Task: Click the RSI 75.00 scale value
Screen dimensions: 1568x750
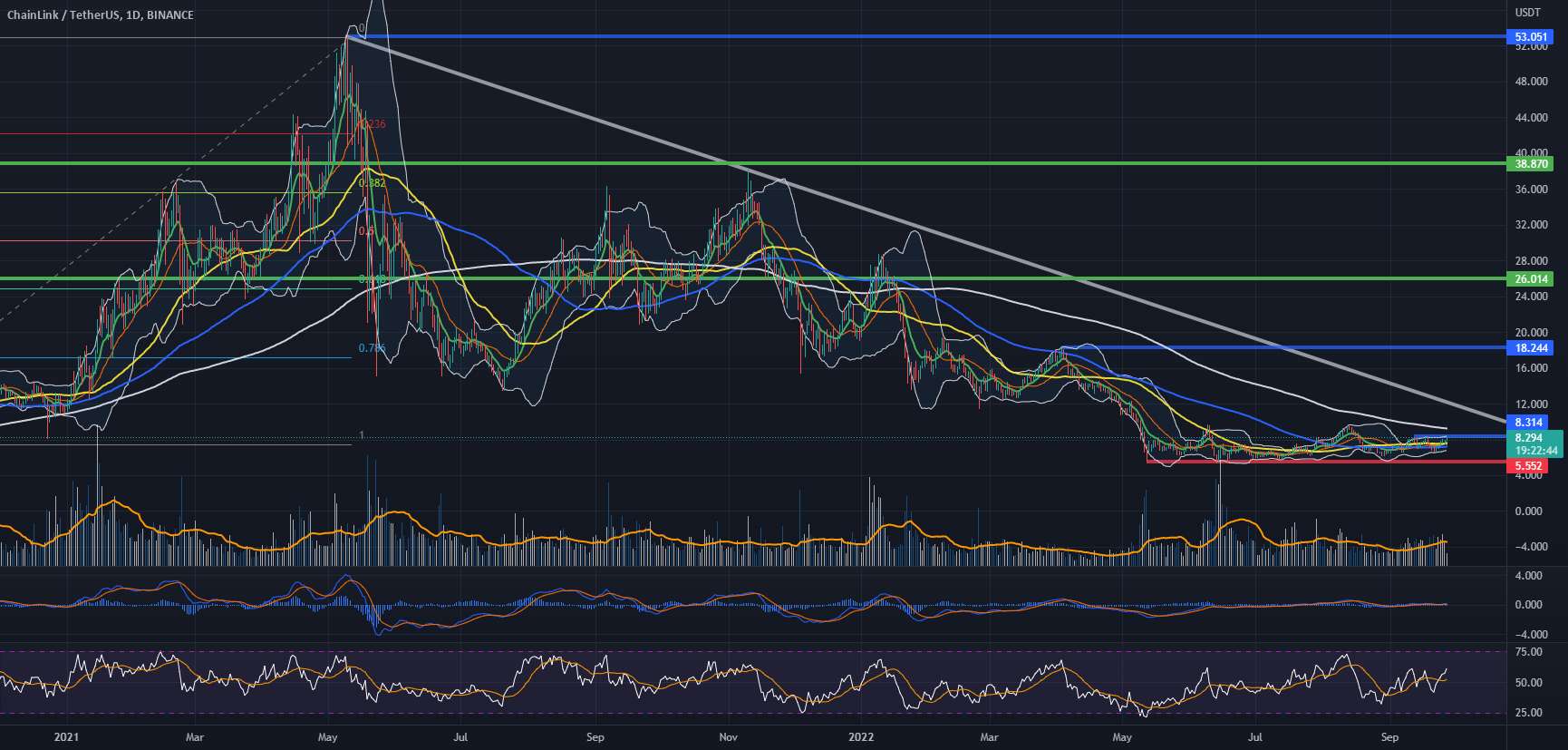Action: (x=1528, y=652)
